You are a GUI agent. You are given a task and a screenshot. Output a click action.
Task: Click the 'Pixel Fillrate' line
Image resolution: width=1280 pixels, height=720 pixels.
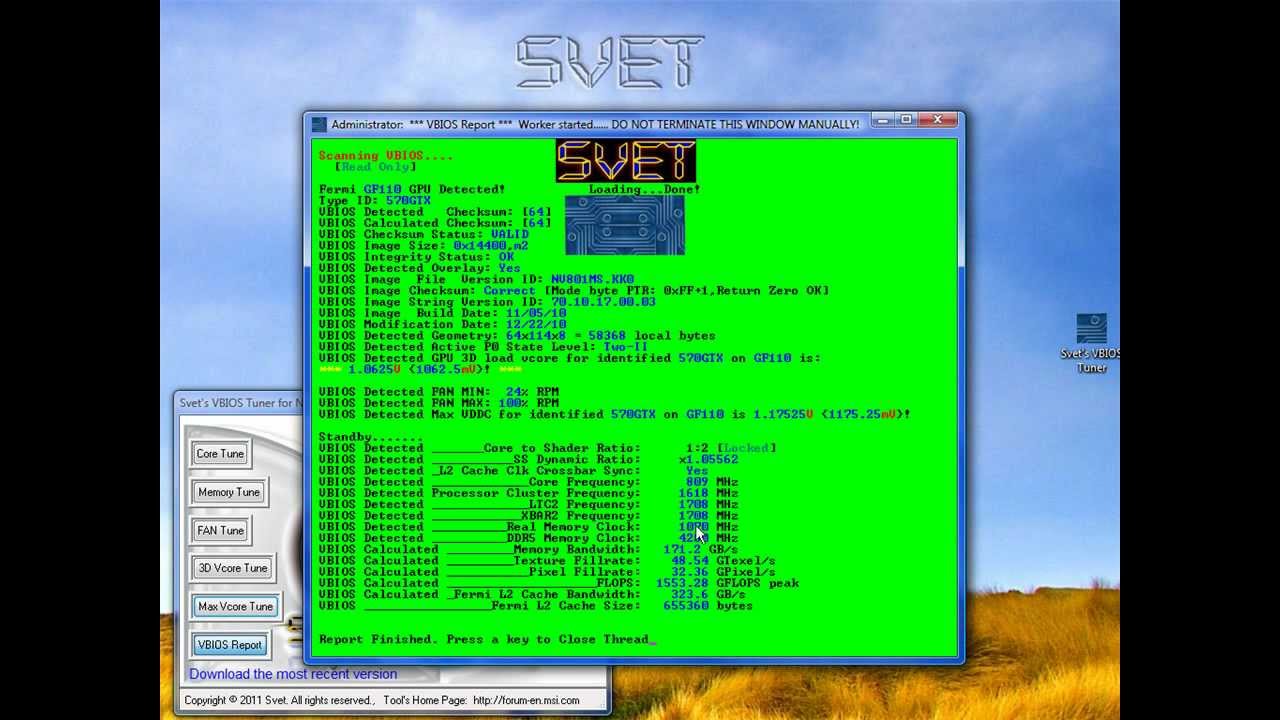pyautogui.click(x=548, y=572)
